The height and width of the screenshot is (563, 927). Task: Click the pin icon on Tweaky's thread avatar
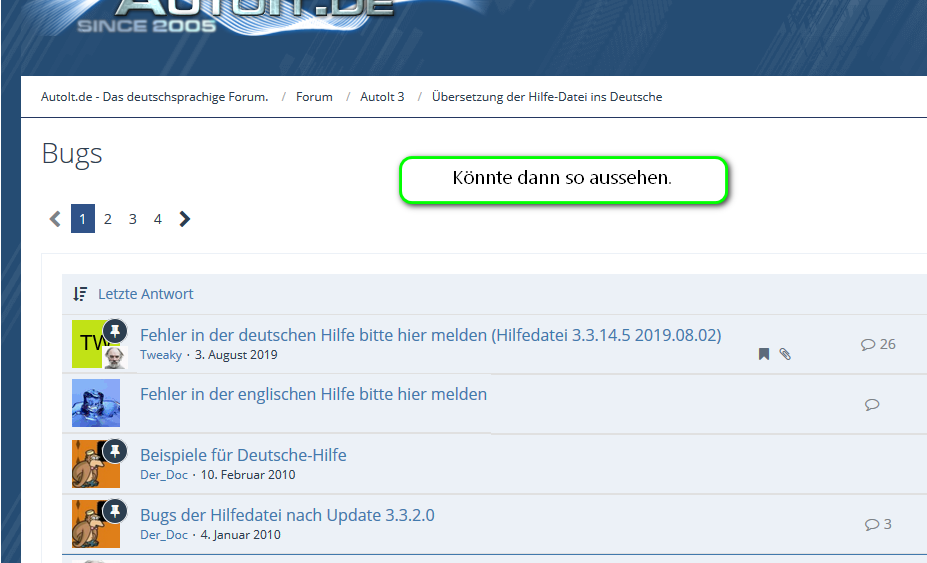point(115,331)
